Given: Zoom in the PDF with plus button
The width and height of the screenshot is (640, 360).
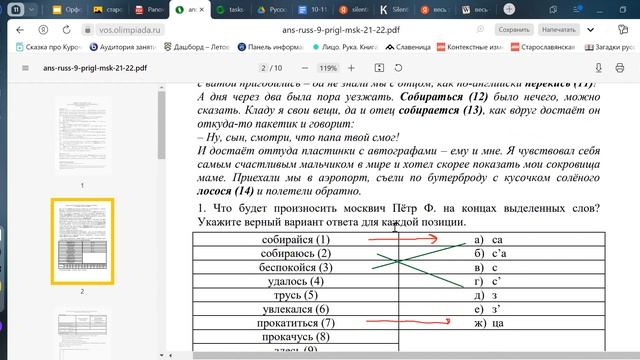Looking at the screenshot, I should coord(351,68).
